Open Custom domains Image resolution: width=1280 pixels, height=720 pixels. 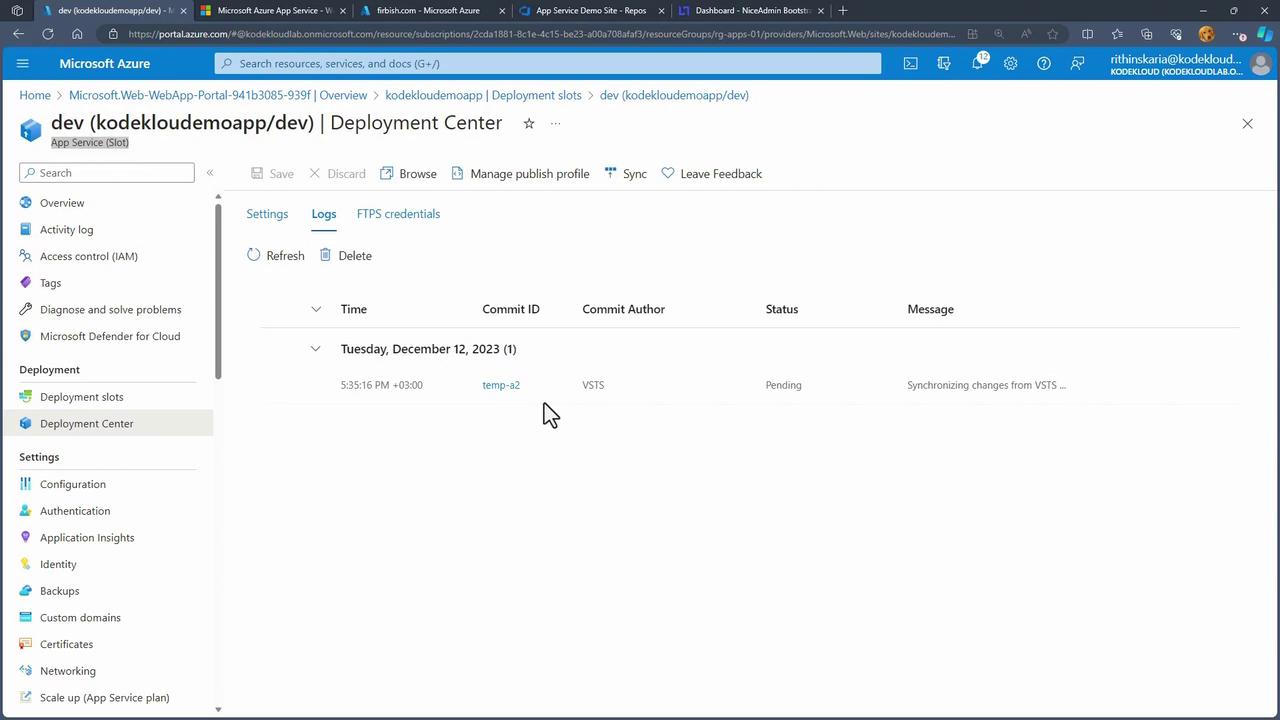pos(80,618)
